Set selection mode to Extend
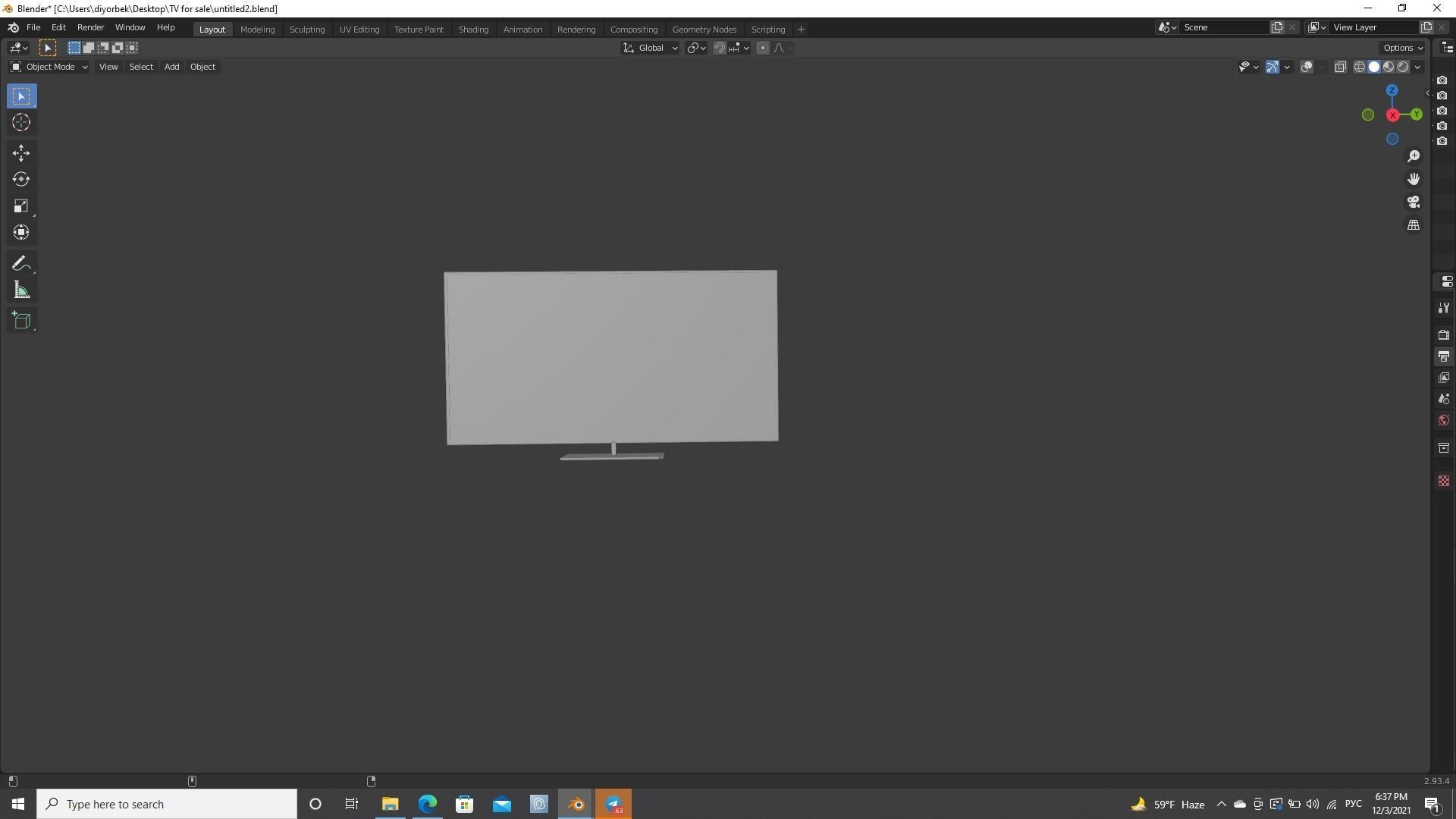Viewport: 1456px width, 819px height. tap(88, 48)
